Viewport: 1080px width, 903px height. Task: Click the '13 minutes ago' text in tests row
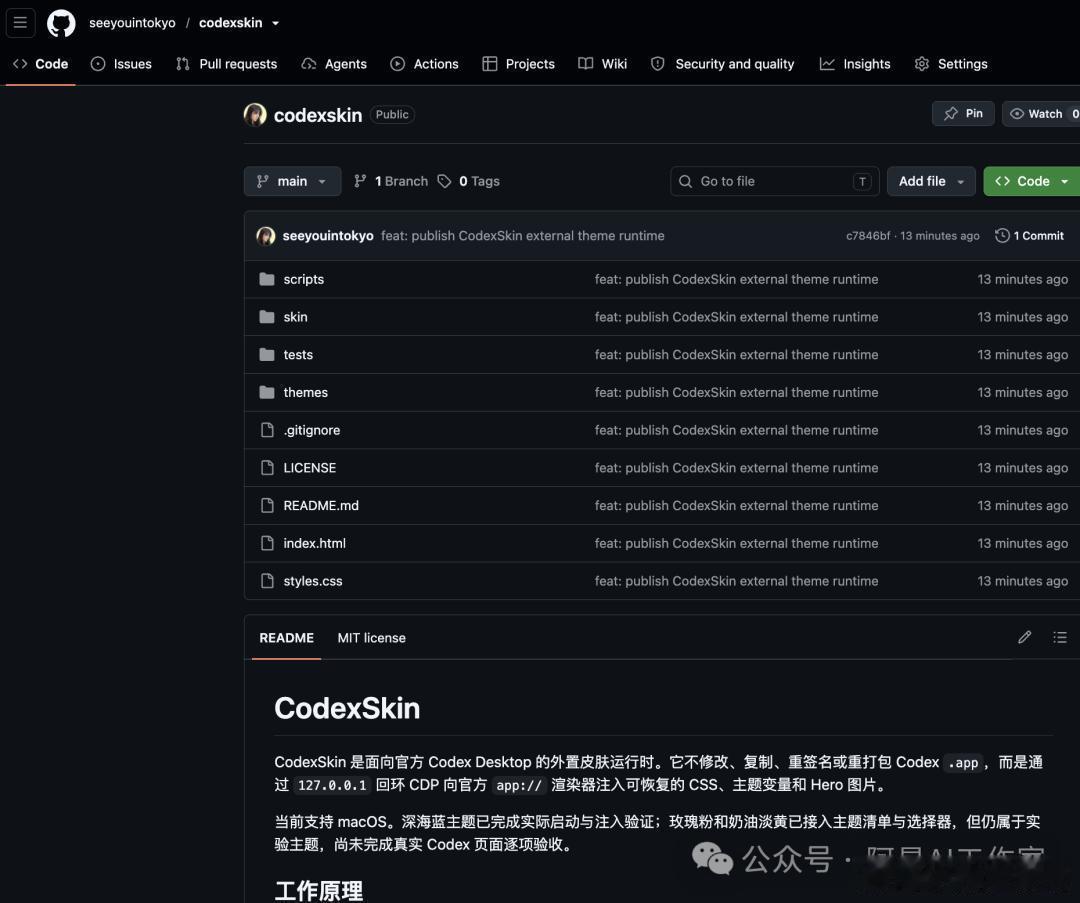point(1022,355)
